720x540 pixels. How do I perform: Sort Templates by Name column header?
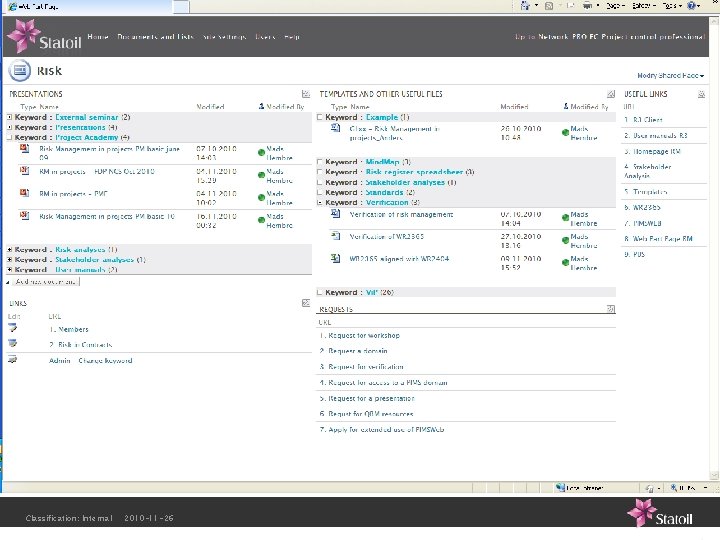pos(359,107)
